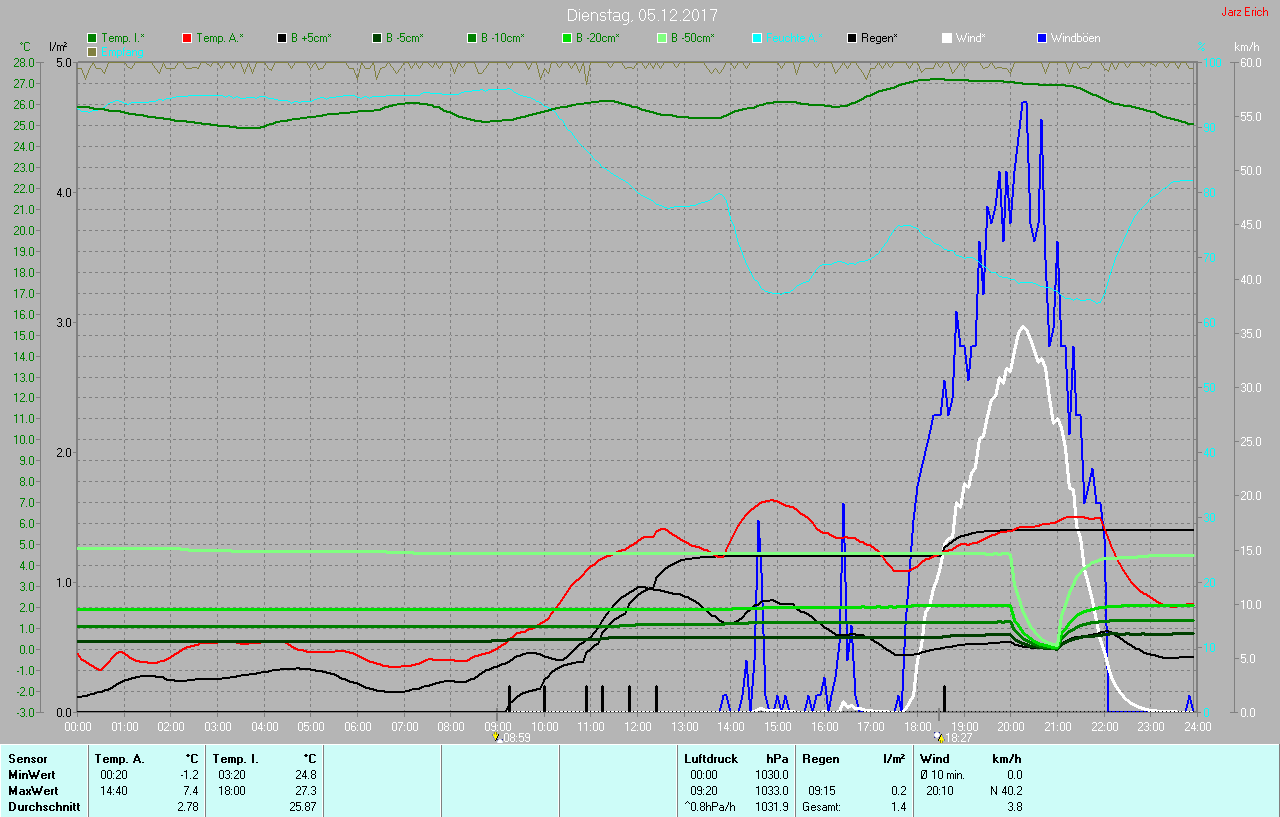Click the sunset icon at 18:27

pos(937,736)
